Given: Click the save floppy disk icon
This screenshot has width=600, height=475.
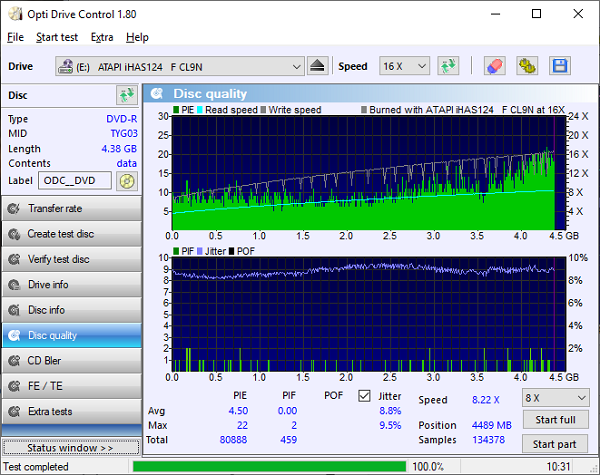Looking at the screenshot, I should click(559, 66).
